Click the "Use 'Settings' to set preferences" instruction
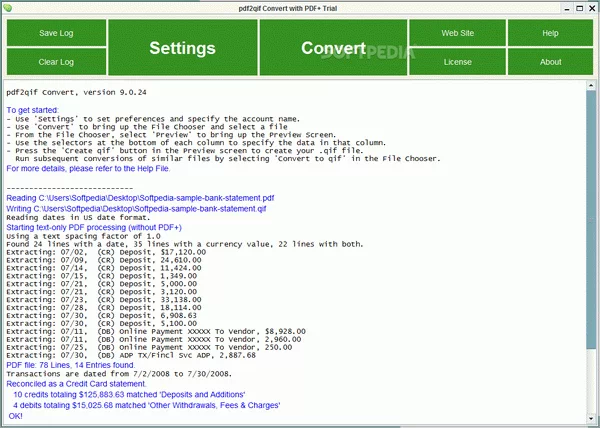This screenshot has height=428, width=600. click(x=153, y=119)
